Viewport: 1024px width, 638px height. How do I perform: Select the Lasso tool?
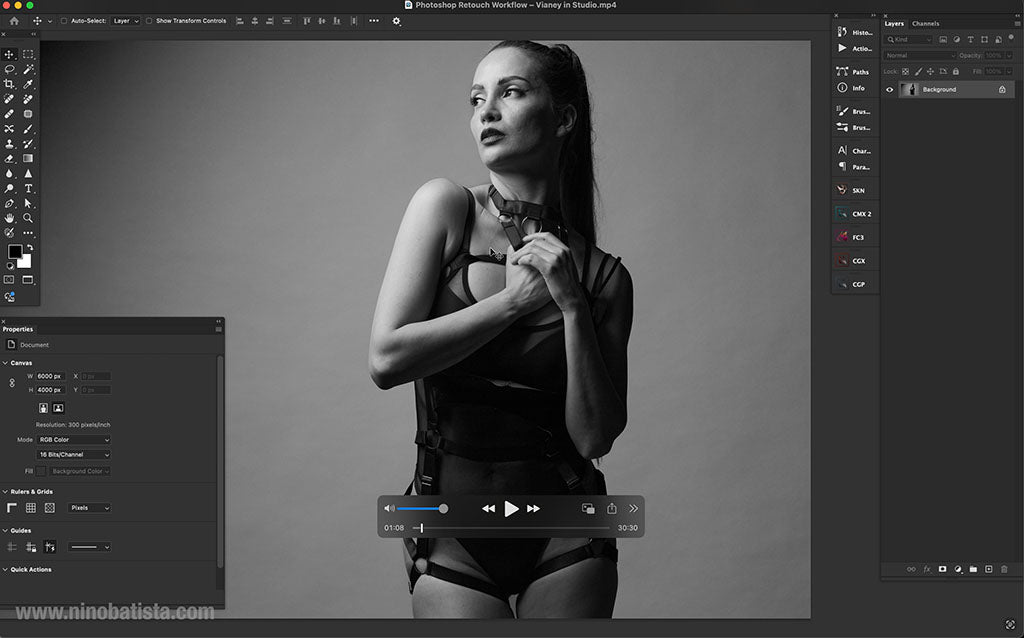(x=10, y=69)
